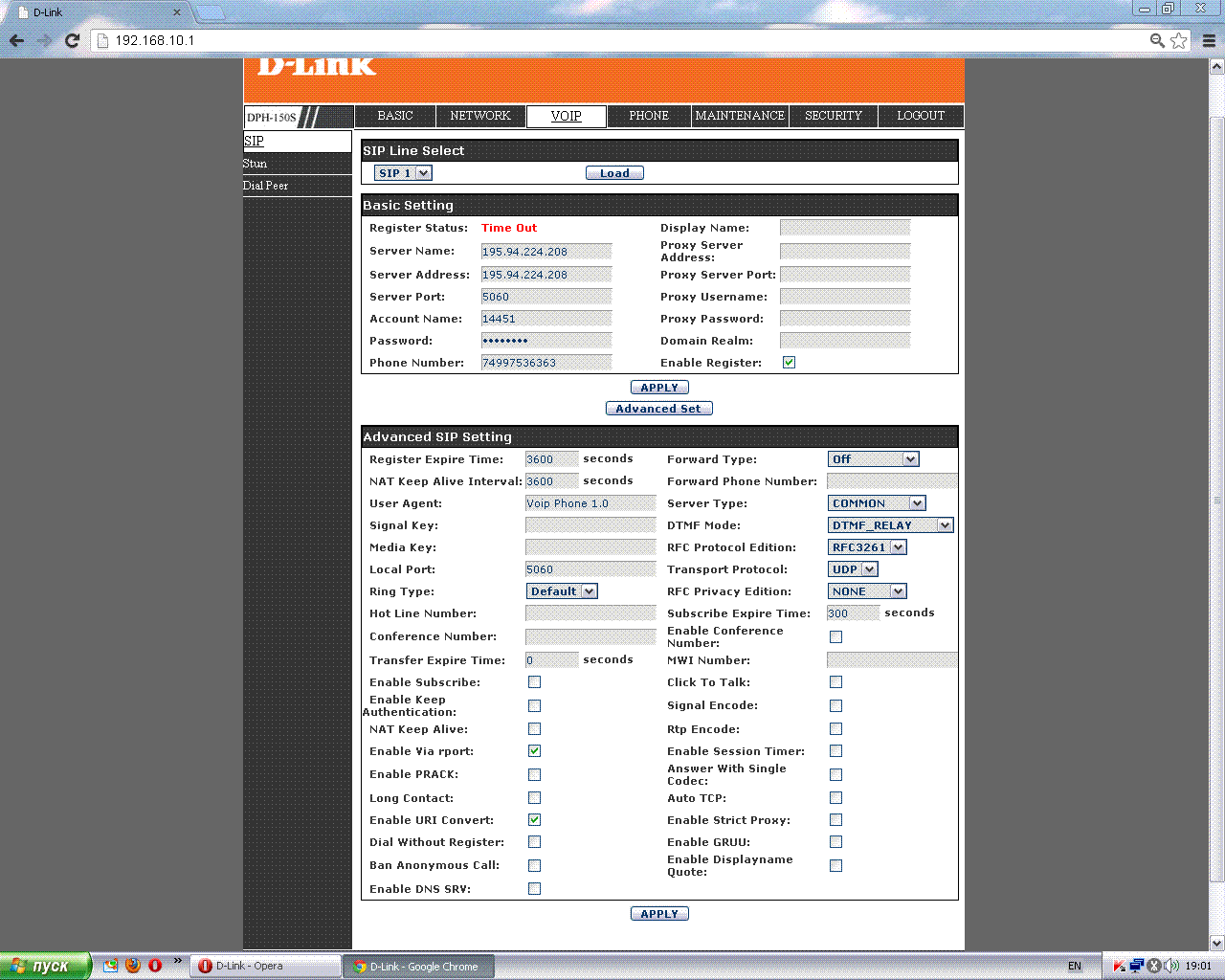
Task: Expand the DTMF Mode dropdown
Action: [x=890, y=525]
